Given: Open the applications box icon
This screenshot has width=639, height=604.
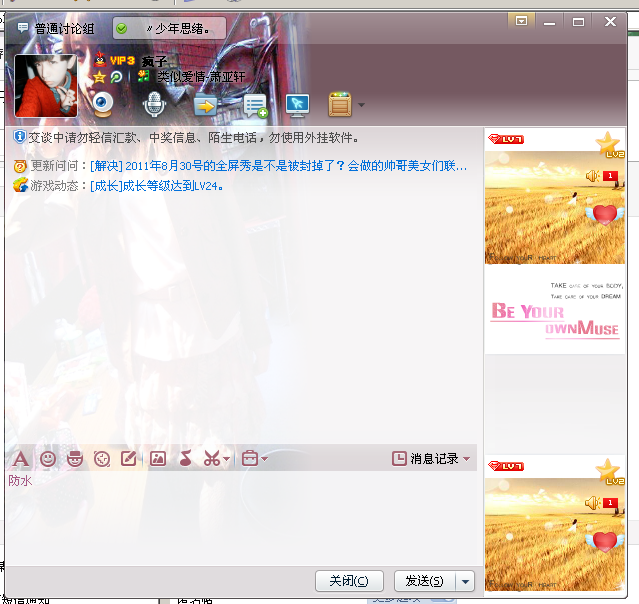Looking at the screenshot, I should pos(340,104).
